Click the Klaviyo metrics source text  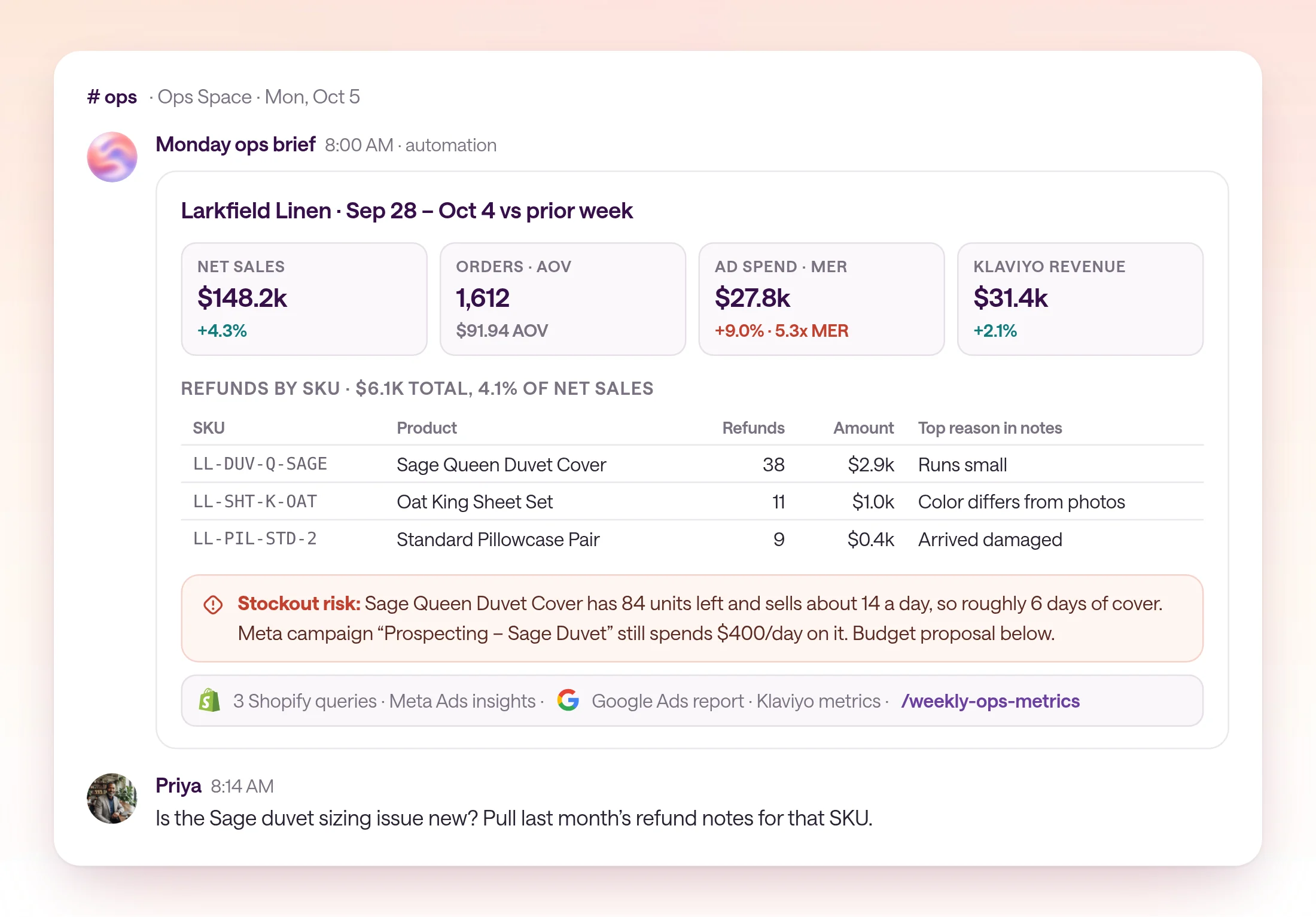pyautogui.click(x=818, y=700)
